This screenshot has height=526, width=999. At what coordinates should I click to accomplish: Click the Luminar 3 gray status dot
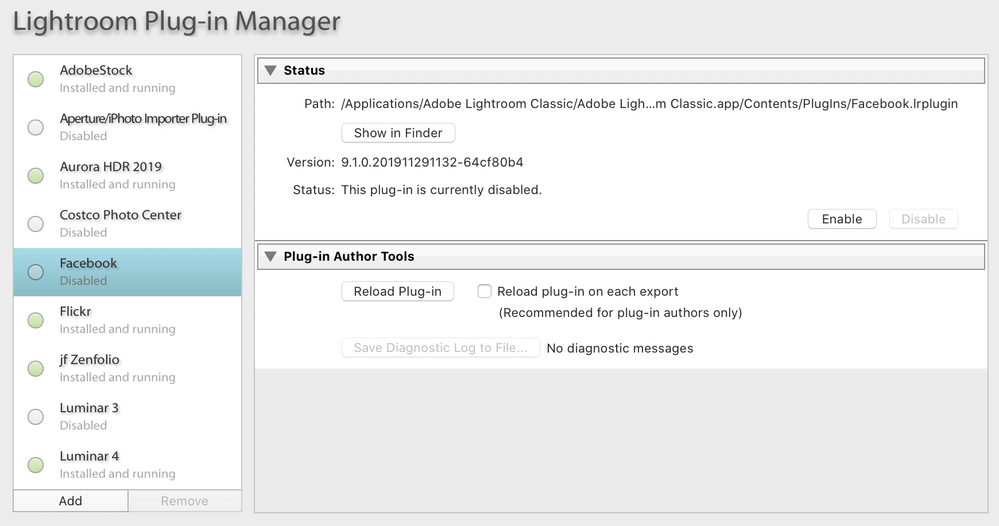36,417
